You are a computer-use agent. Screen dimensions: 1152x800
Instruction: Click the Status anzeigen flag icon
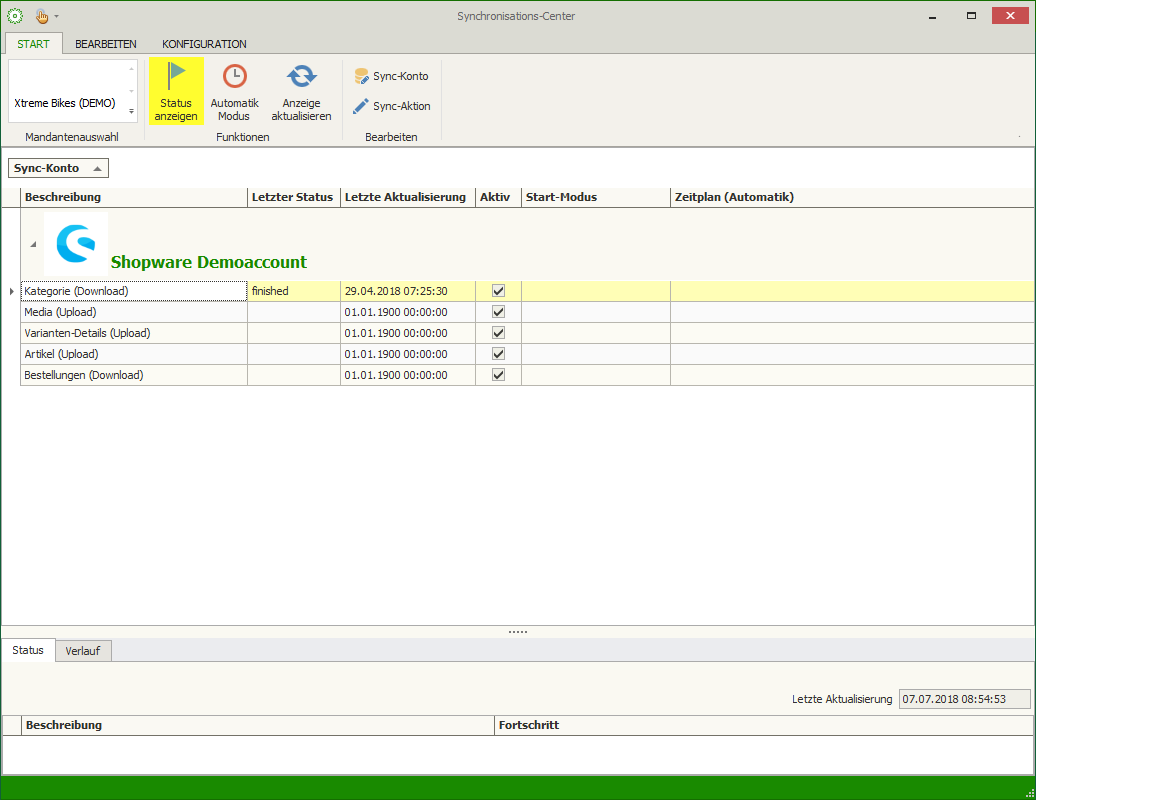click(x=176, y=77)
